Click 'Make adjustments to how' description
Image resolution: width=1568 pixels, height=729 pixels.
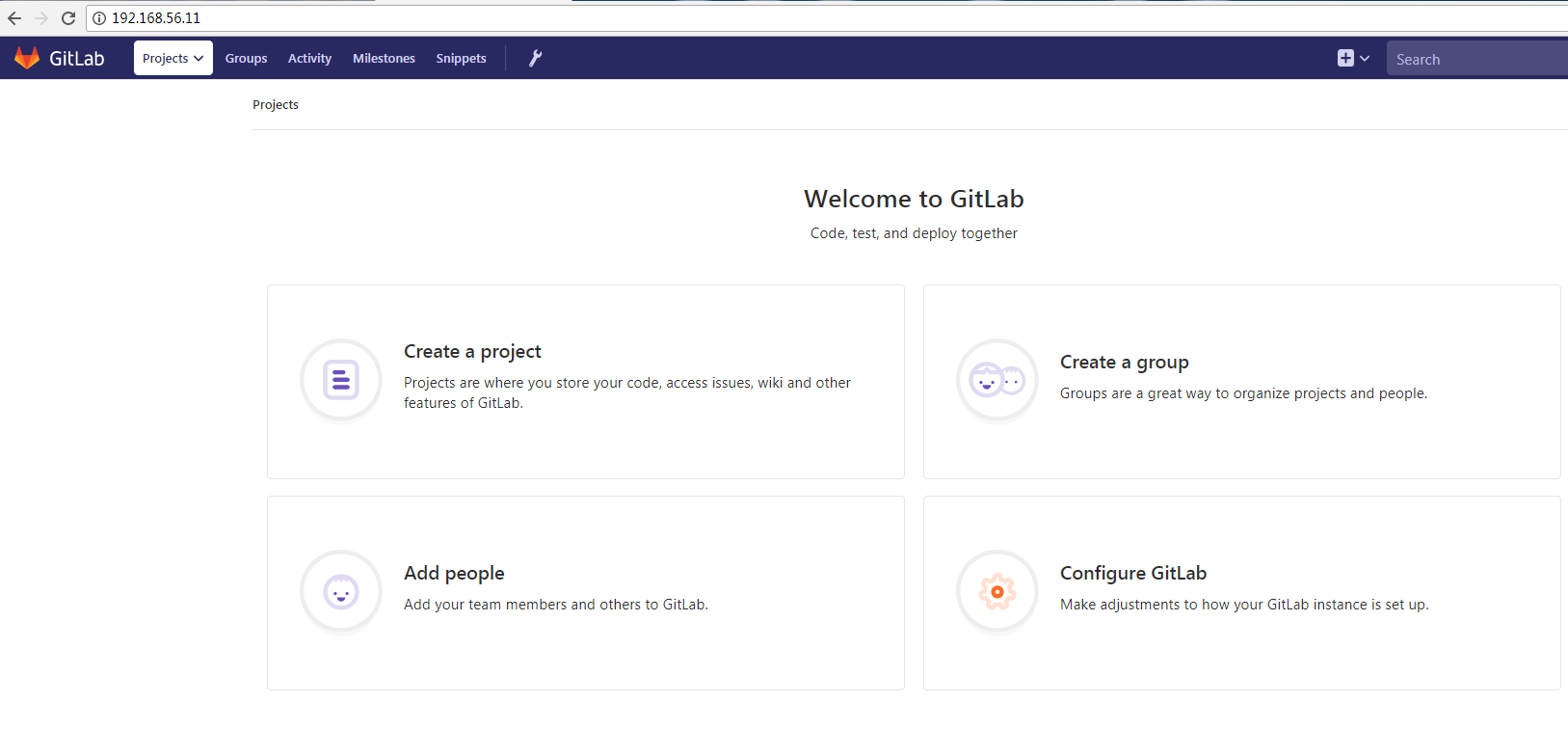pos(1244,605)
